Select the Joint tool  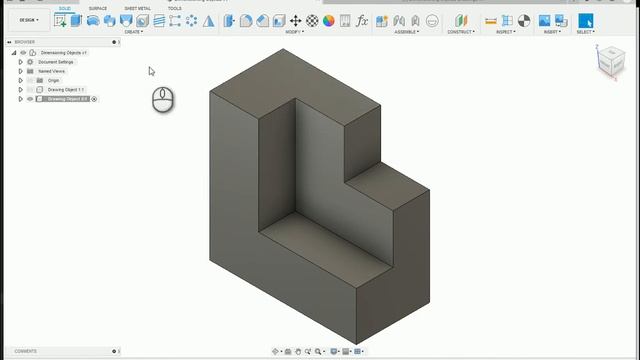click(x=399, y=20)
